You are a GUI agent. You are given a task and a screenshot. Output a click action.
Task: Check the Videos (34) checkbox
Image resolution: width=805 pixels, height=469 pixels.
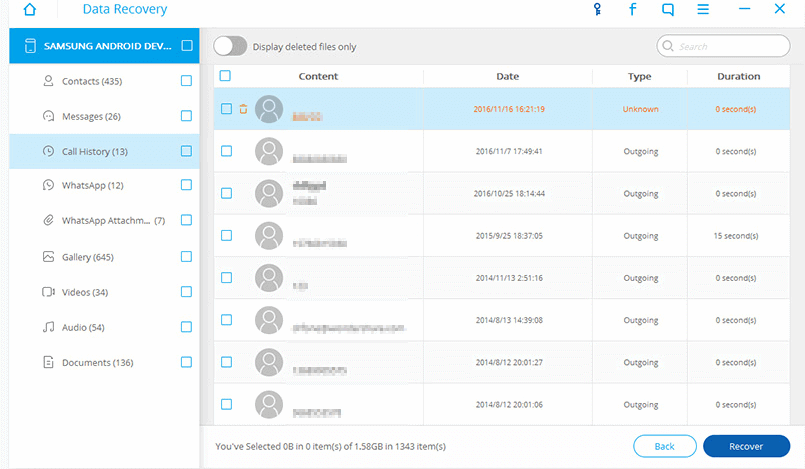point(186,292)
